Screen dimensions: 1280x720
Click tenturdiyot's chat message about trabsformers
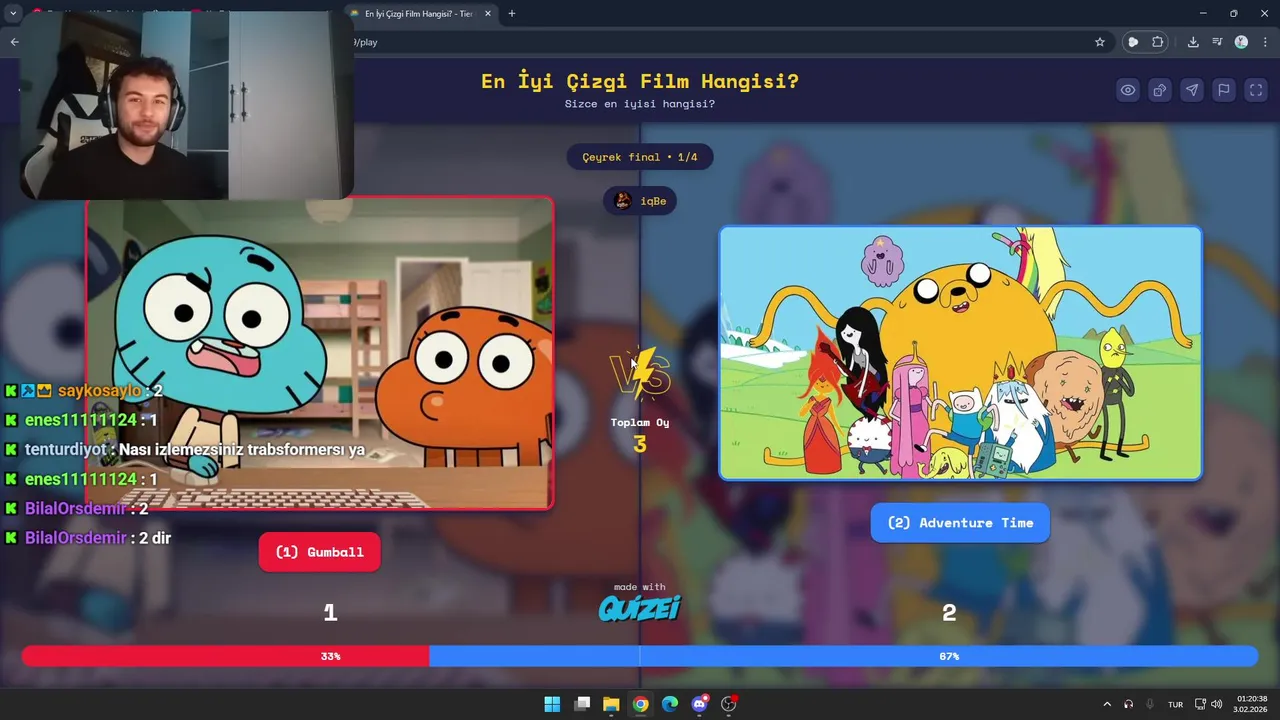(185, 450)
